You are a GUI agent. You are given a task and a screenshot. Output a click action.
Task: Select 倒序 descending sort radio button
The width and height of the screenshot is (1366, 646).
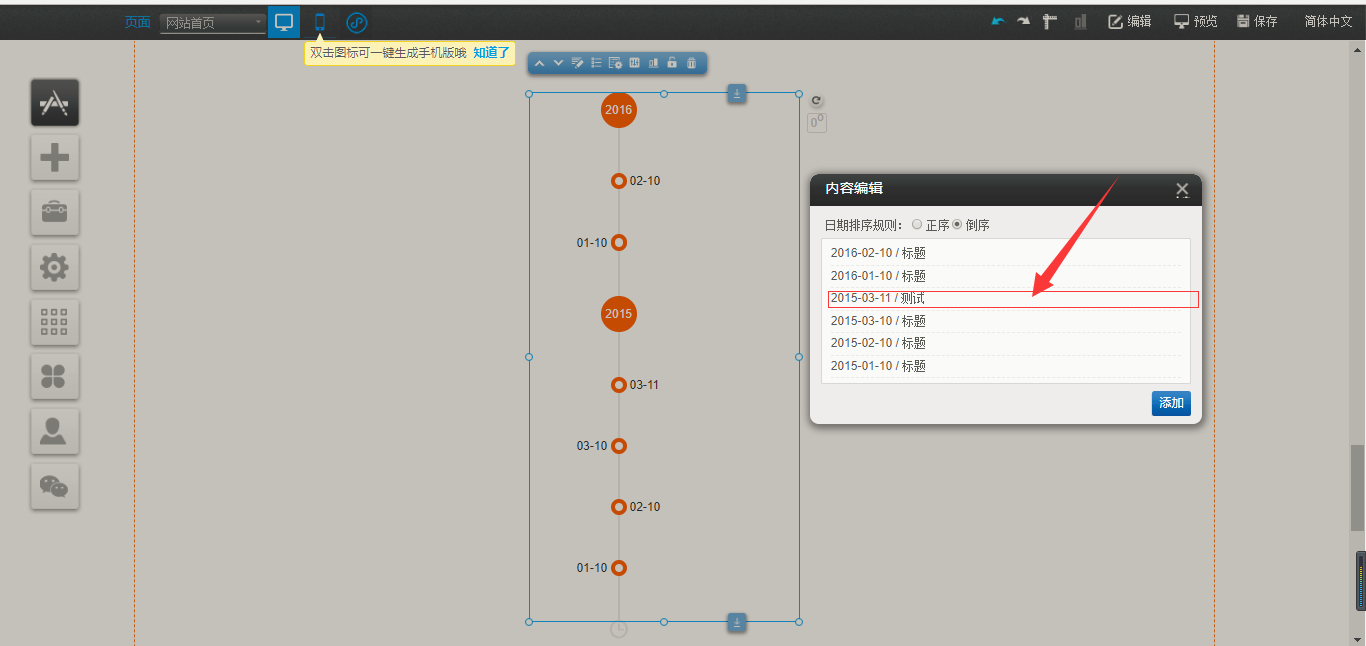pyautogui.click(x=957, y=225)
